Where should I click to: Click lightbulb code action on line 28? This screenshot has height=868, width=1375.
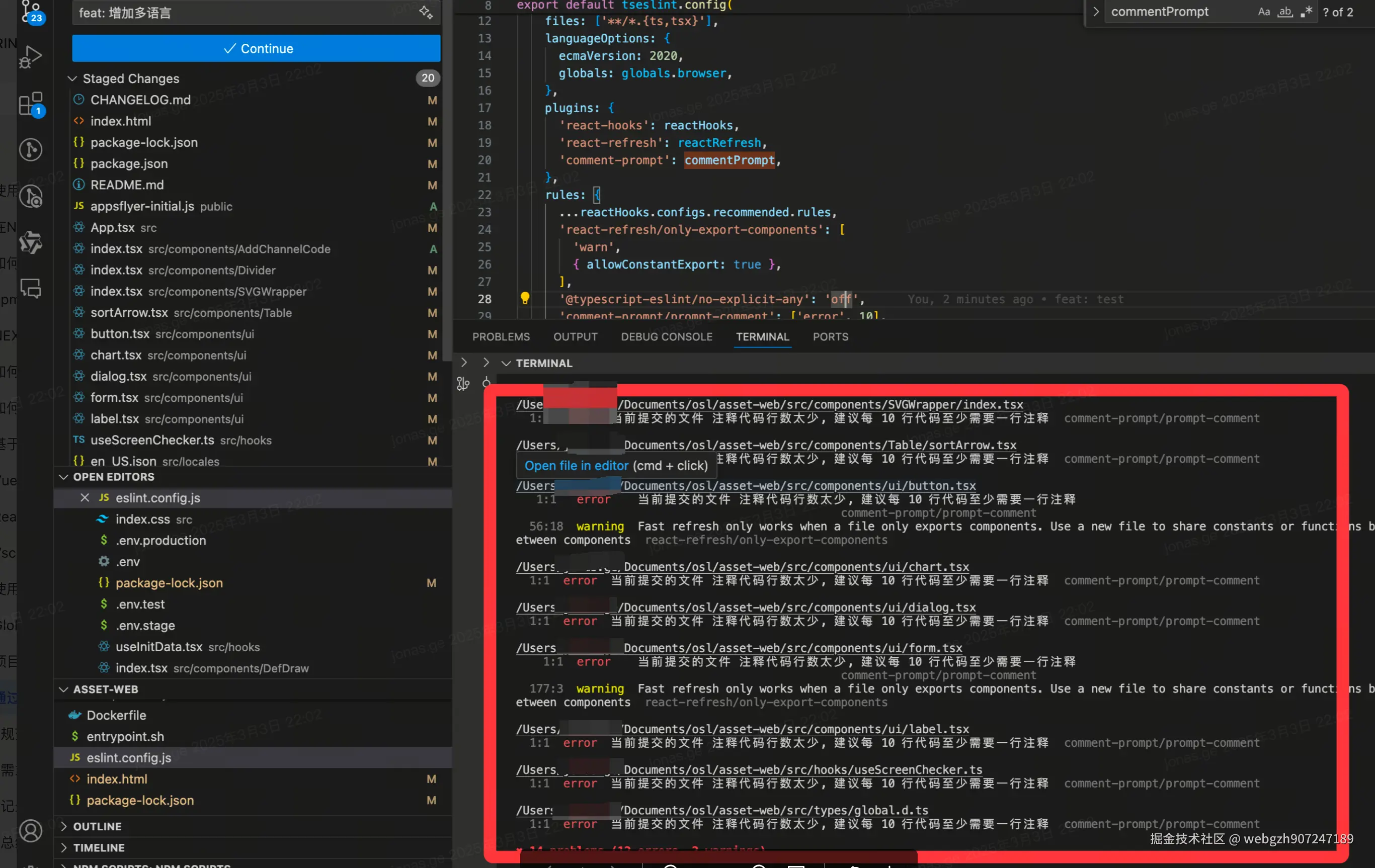pos(525,298)
